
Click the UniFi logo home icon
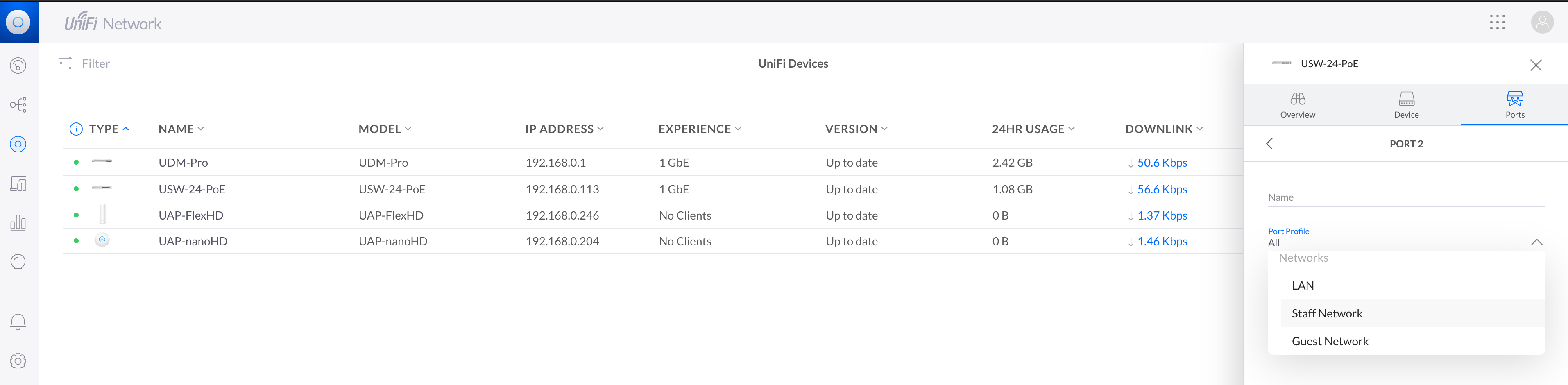click(x=18, y=22)
